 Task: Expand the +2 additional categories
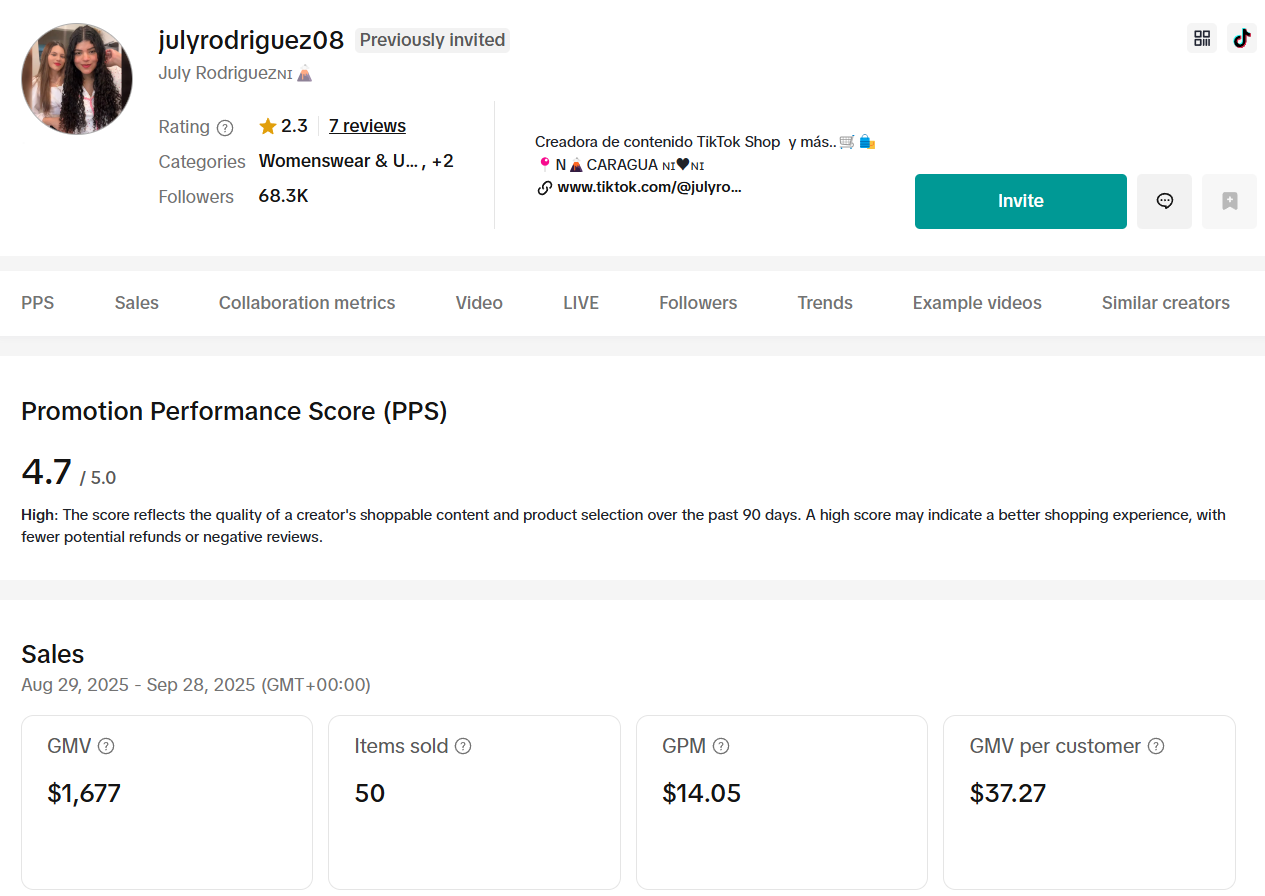pyautogui.click(x=442, y=161)
